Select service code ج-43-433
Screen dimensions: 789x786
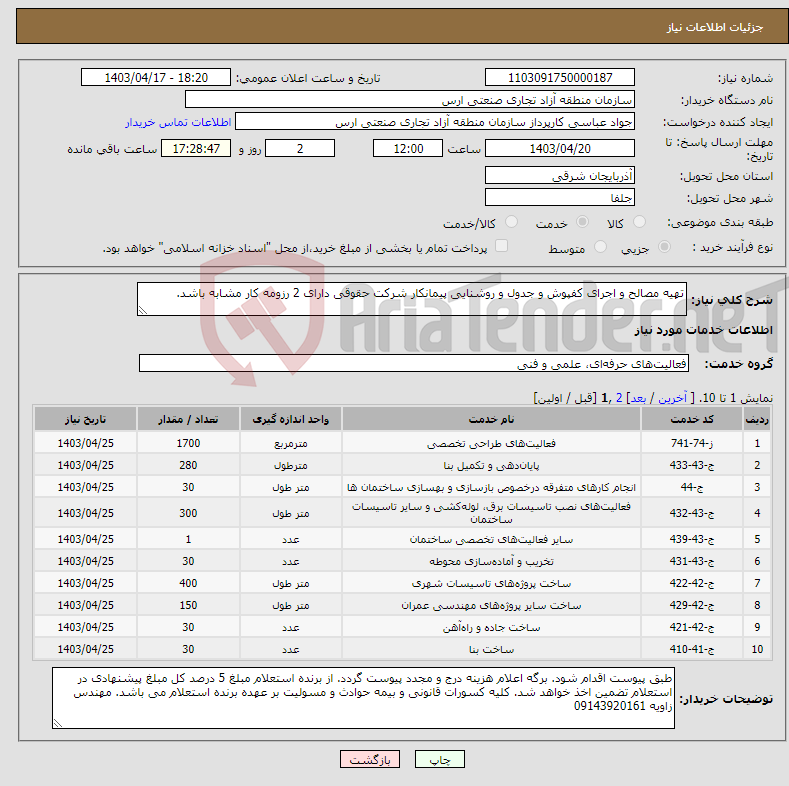point(692,465)
